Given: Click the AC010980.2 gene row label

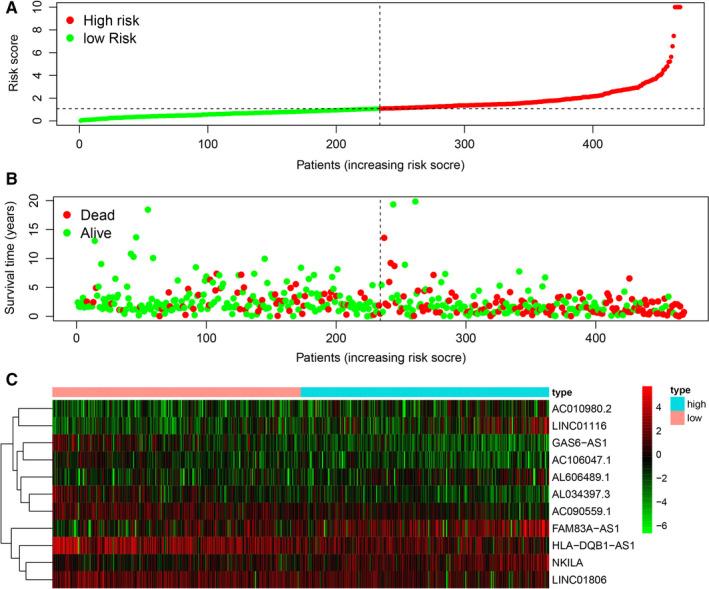Looking at the screenshot, I should click(584, 409).
